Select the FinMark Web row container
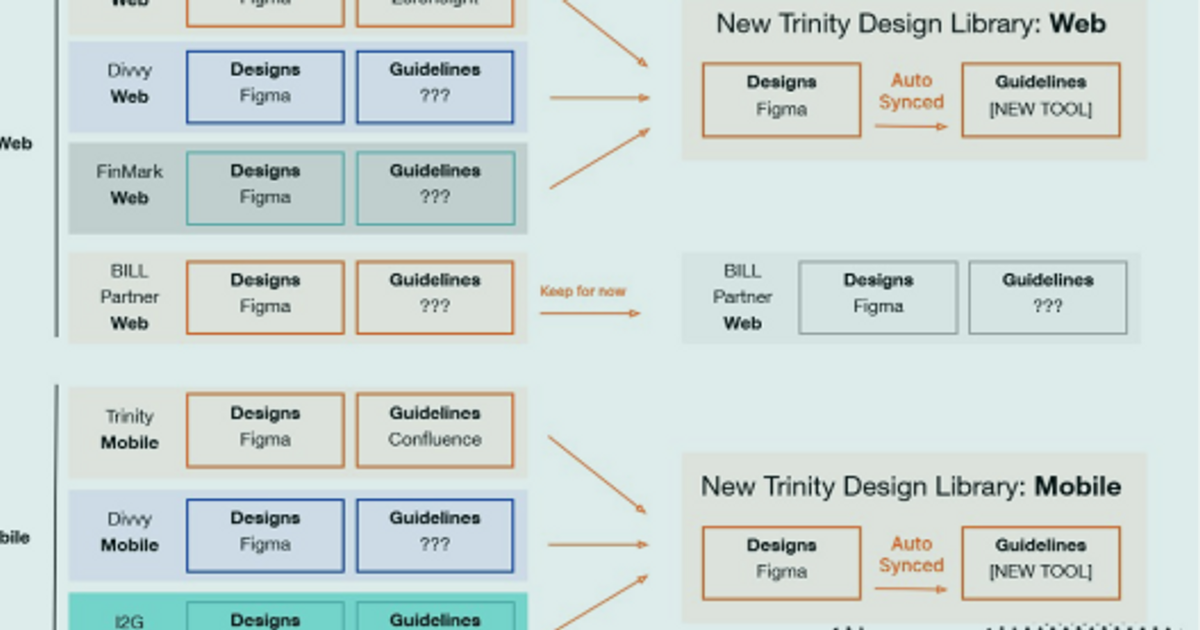Image resolution: width=1200 pixels, height=630 pixels. pos(130,187)
